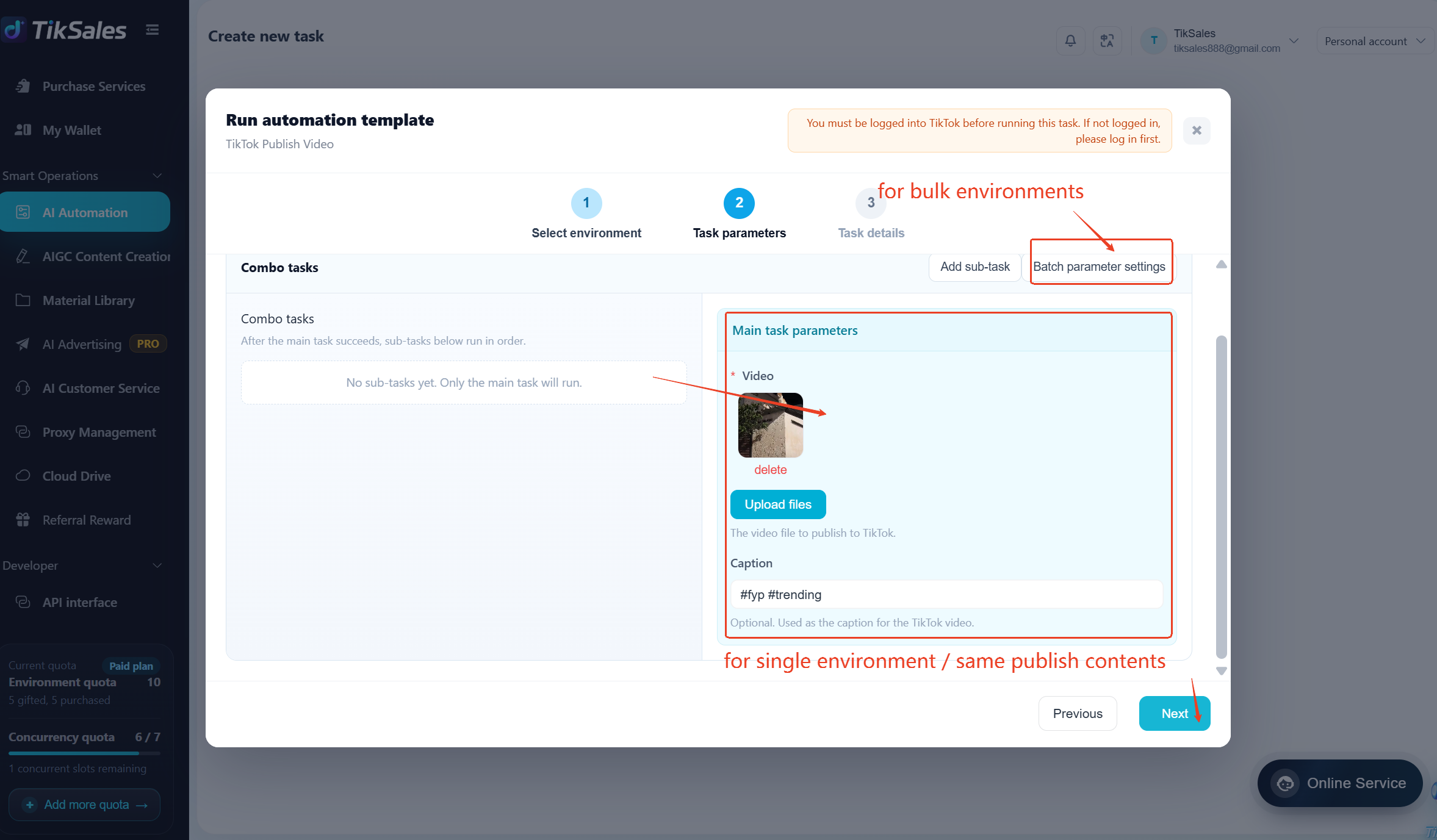
Task: Click the AI Automation sidebar icon
Action: click(x=23, y=212)
